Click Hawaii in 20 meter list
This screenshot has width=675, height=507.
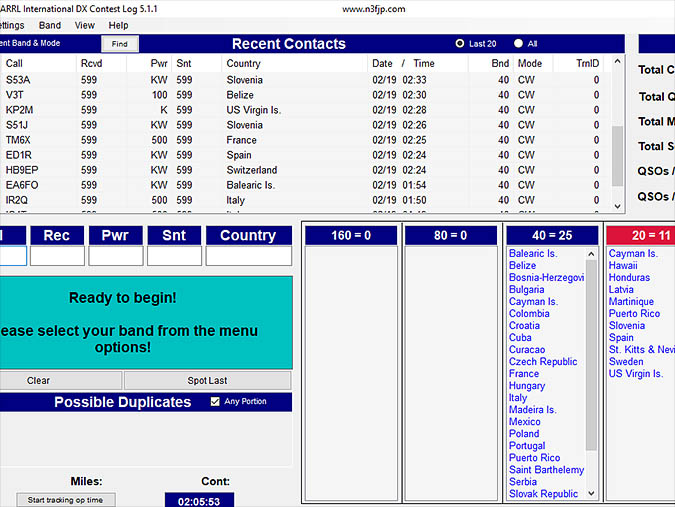623,266
